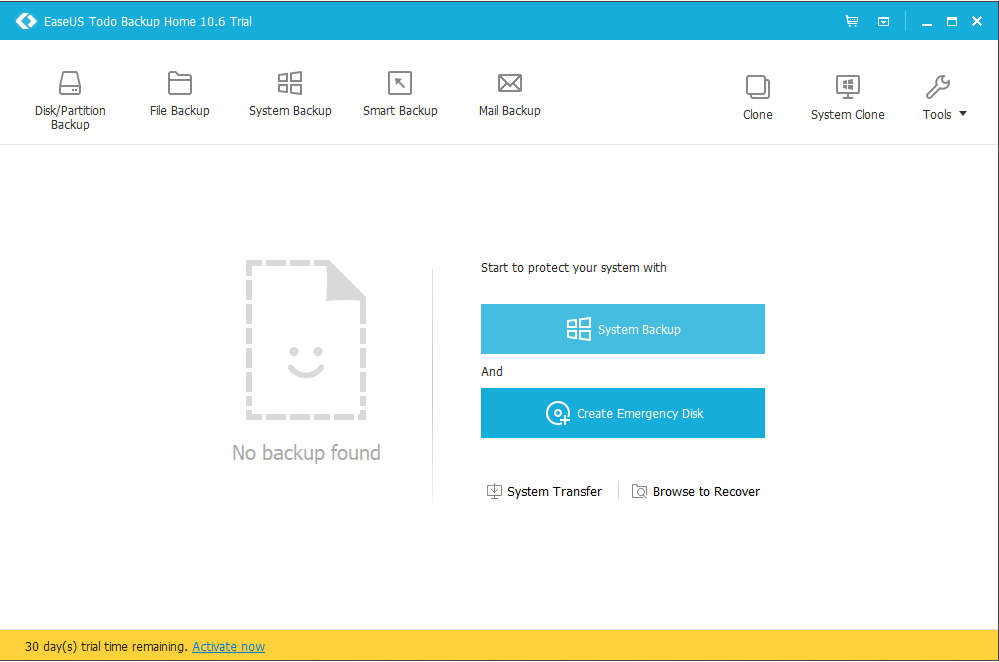The width and height of the screenshot is (999, 662).
Task: Close the EaseUS Todo Backup window
Action: point(977,22)
